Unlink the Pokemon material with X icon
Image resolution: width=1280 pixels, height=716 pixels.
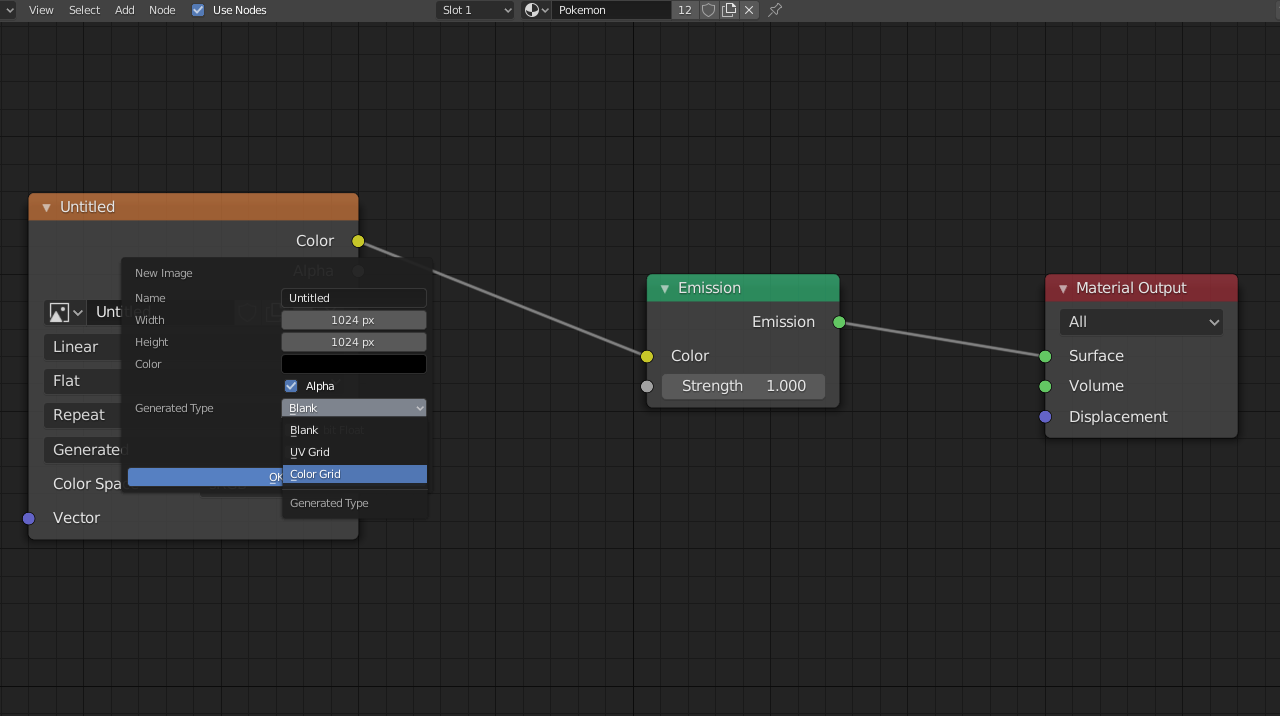point(749,10)
